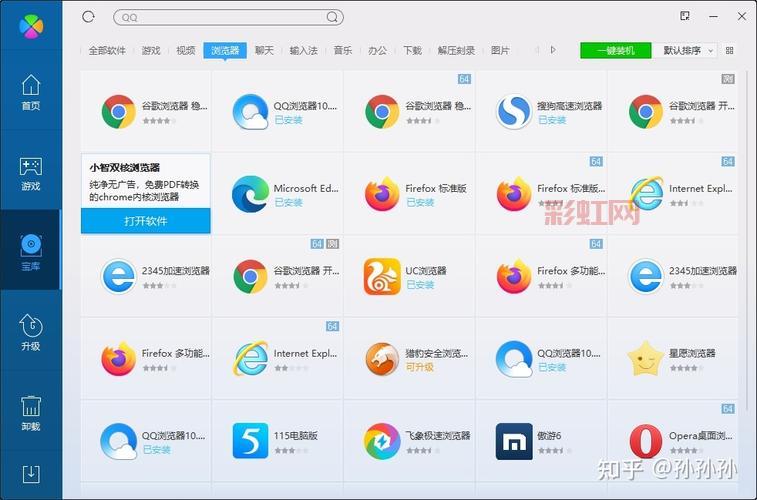This screenshot has width=757, height=500.
Task: Click the 飞象极速浏览器 name text
Action: [x=437, y=435]
